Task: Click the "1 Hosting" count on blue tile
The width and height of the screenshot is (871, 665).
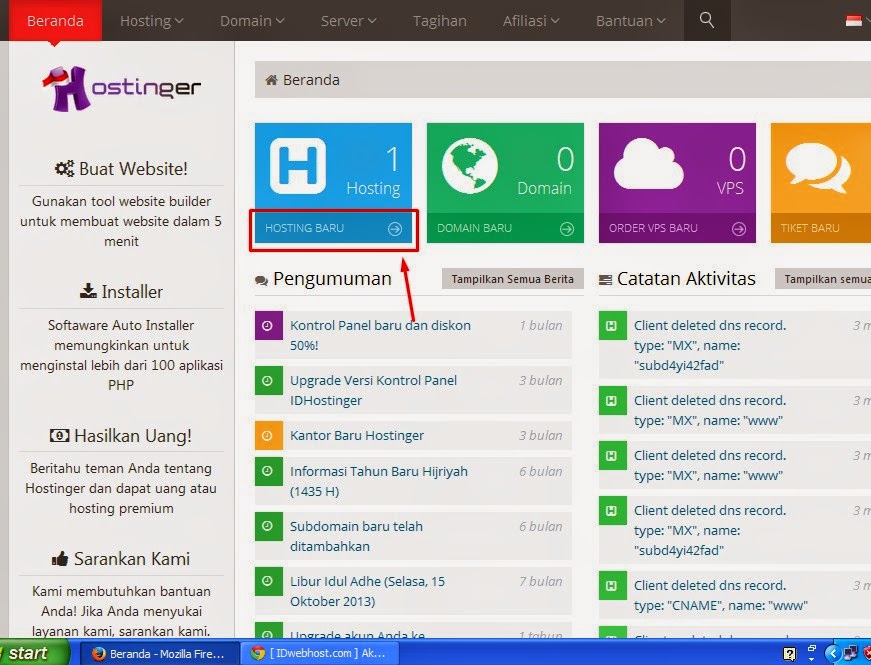Action: pyautogui.click(x=373, y=171)
